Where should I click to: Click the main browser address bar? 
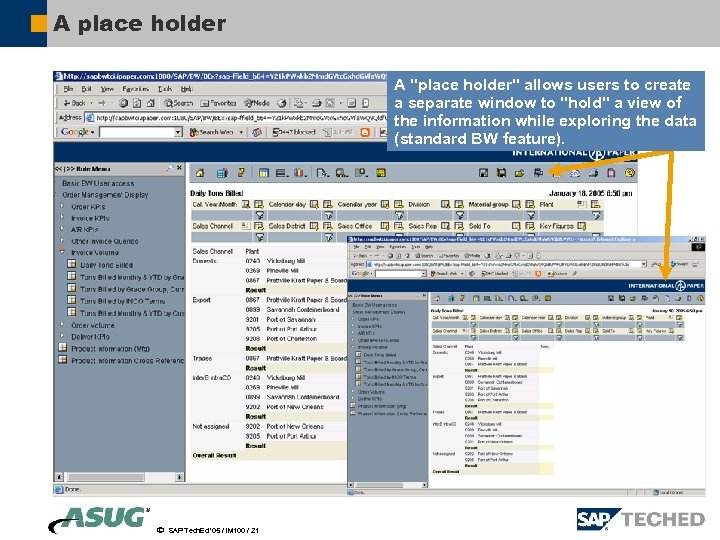point(236,118)
